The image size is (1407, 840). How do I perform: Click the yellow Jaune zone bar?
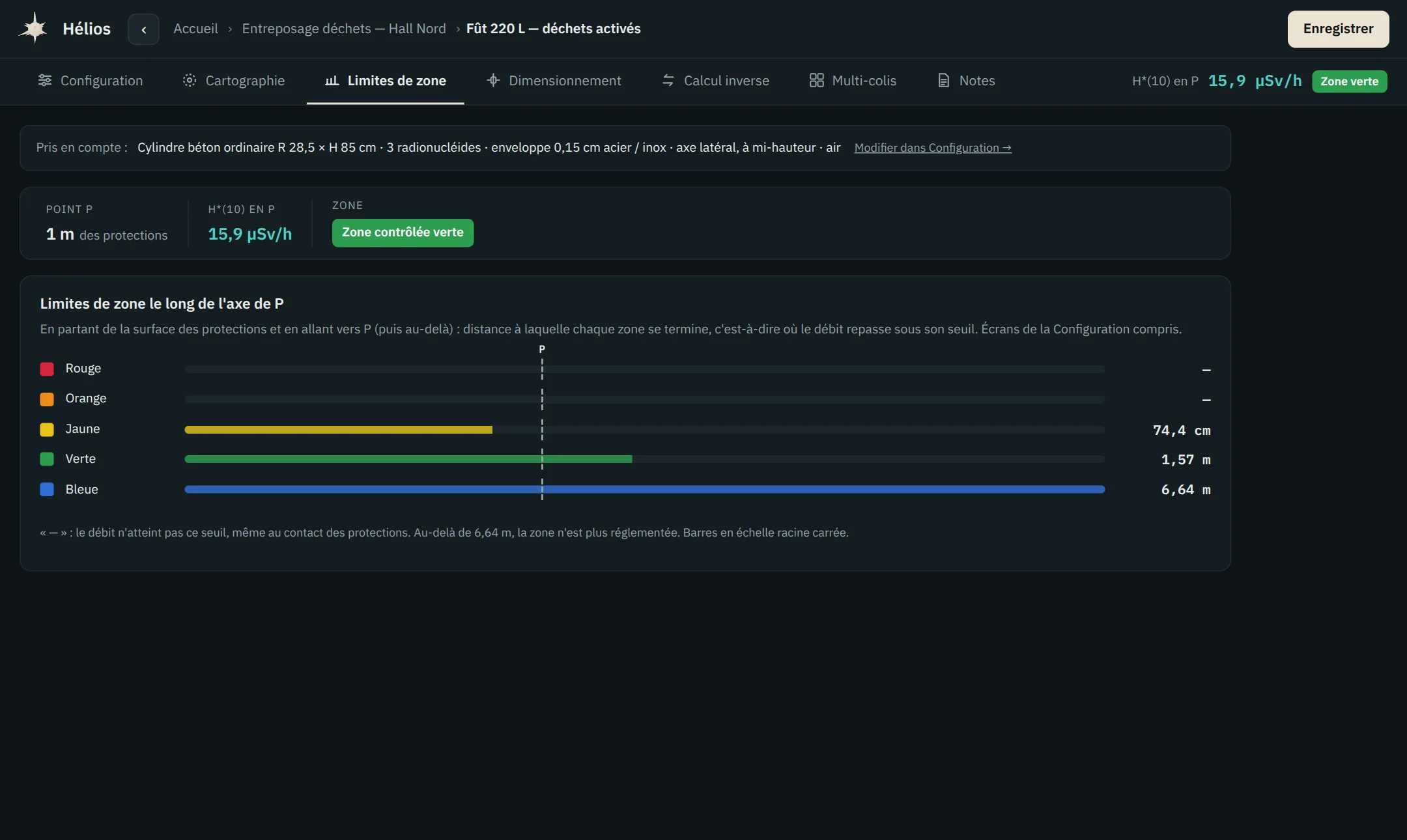coord(338,430)
